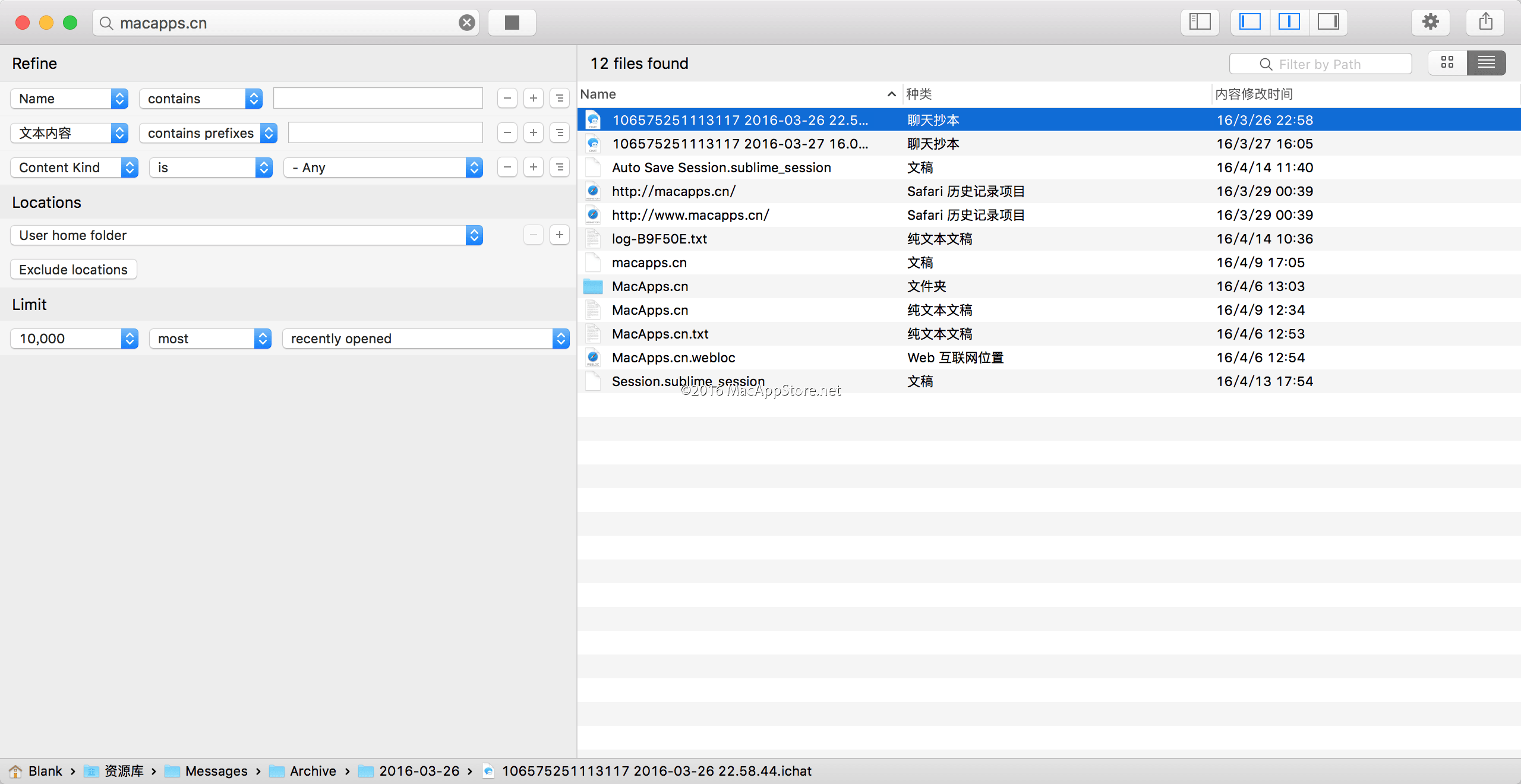Screen dimensions: 1521x784
Task: Open the recently opened limit dropdown
Action: (x=425, y=339)
